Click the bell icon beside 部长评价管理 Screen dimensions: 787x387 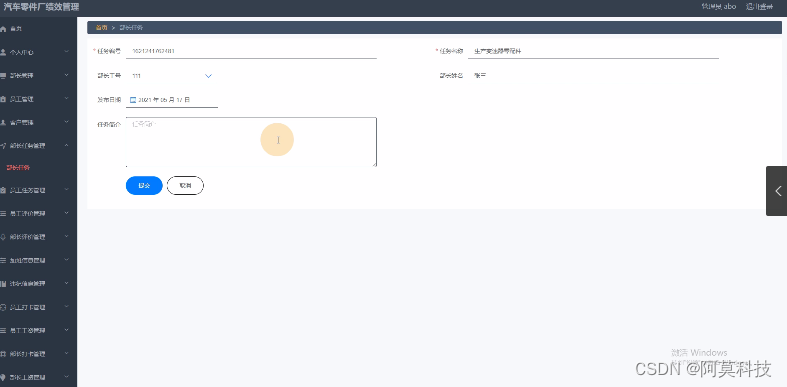[x=3, y=237]
